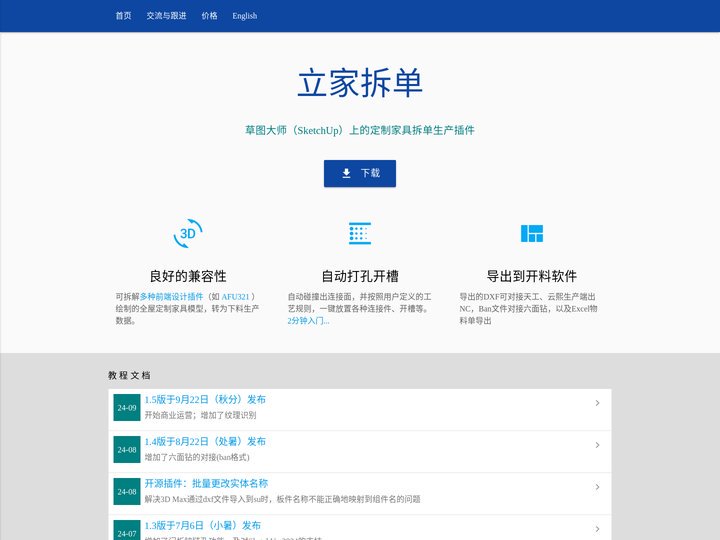Open 开源插件：批量更改实体名称 article
The image size is (720, 540).
[x=206, y=483]
